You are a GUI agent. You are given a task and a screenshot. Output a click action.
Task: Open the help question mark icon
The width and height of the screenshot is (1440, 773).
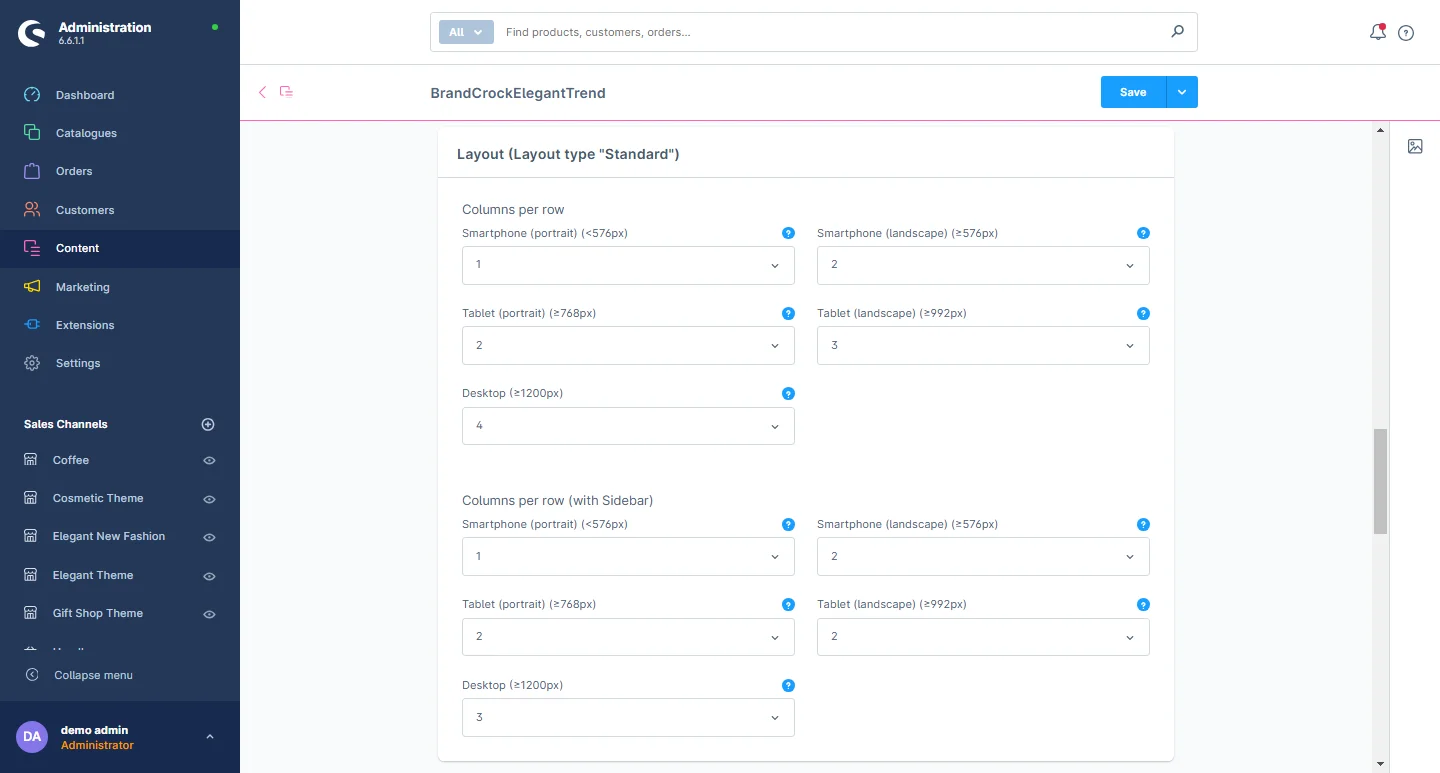[1406, 33]
